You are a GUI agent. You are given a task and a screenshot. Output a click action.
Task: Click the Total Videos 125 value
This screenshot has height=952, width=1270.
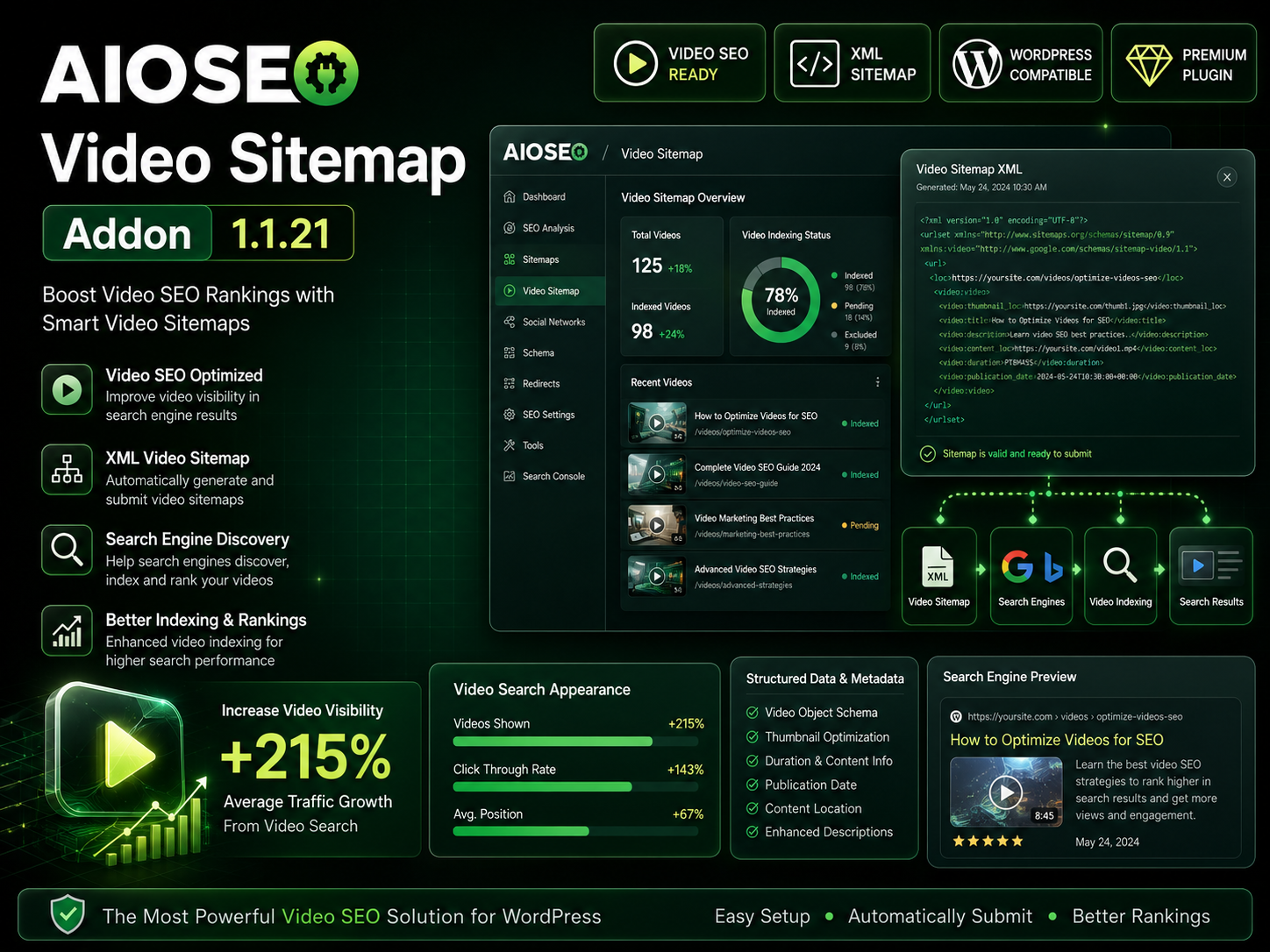pyautogui.click(x=647, y=266)
